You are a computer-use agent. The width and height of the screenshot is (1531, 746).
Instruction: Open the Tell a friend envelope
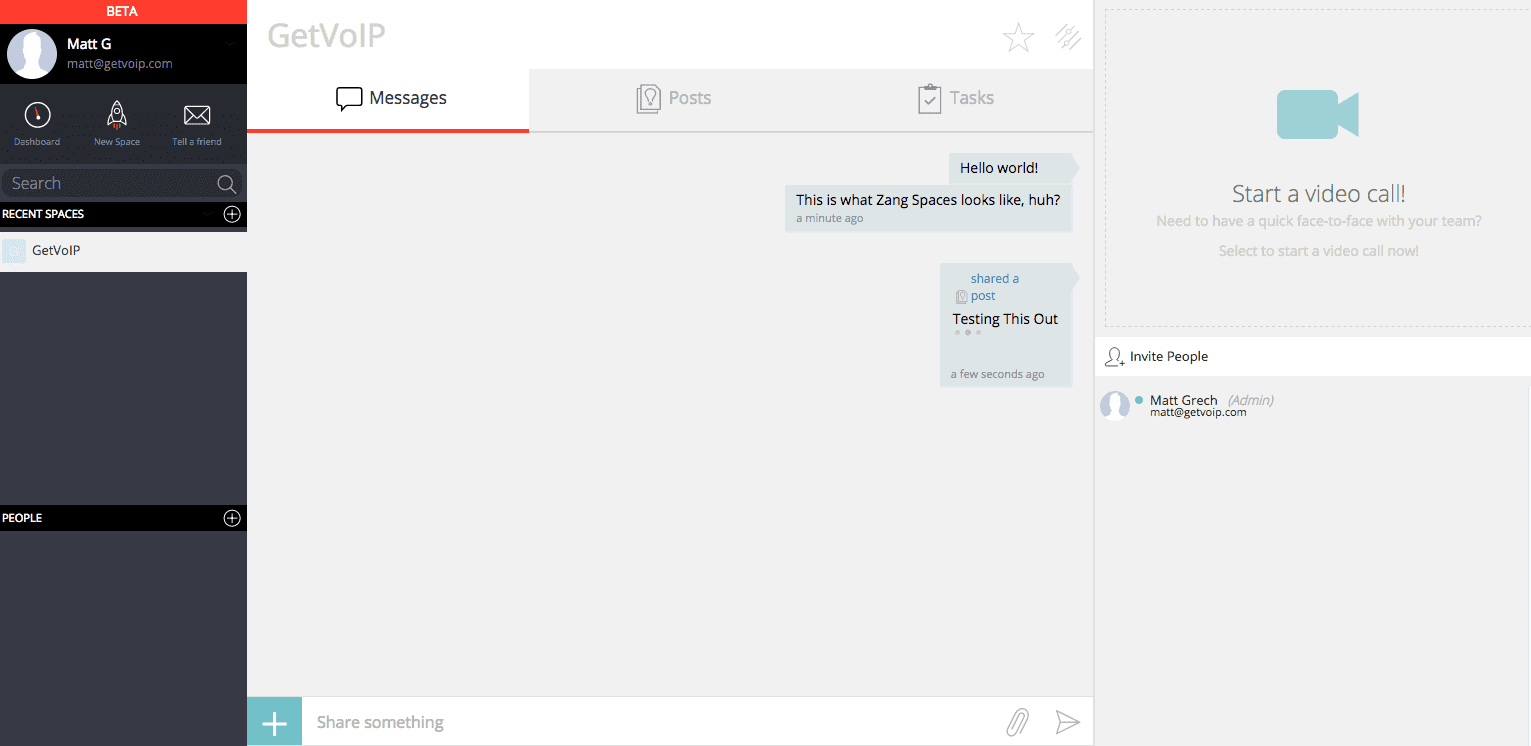197,116
